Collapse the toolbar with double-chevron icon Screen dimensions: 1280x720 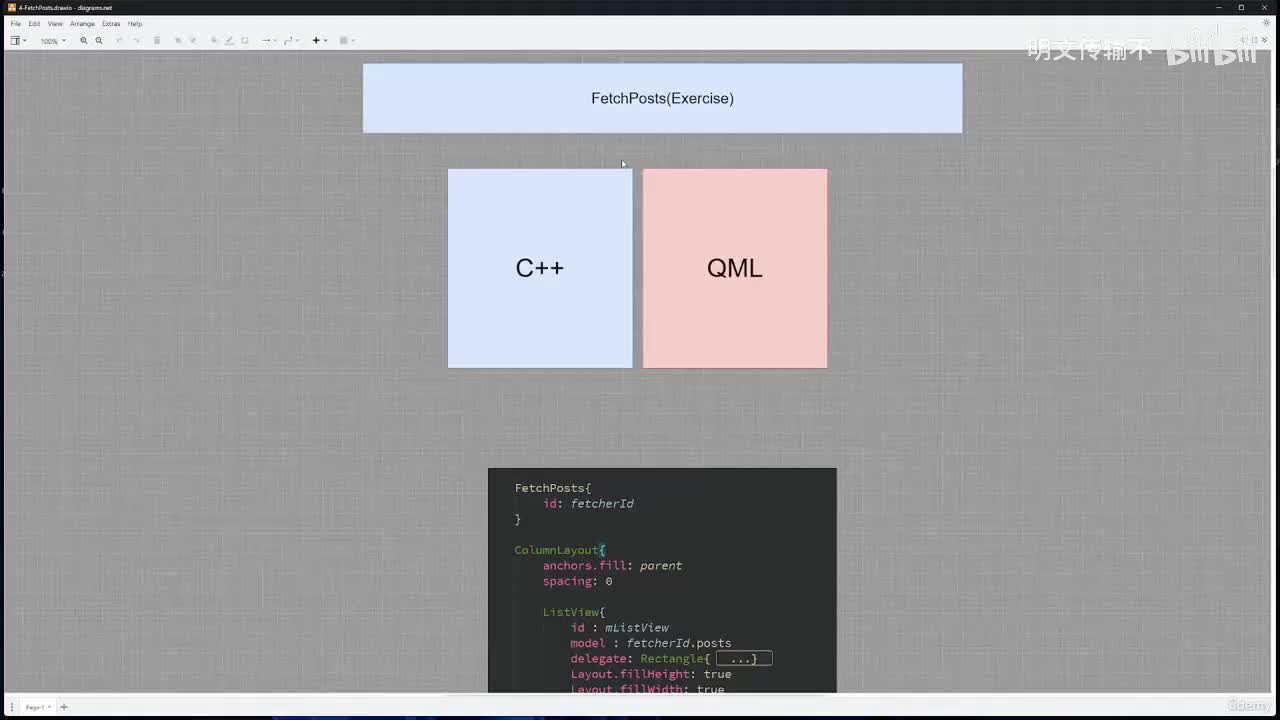pos(1267,41)
